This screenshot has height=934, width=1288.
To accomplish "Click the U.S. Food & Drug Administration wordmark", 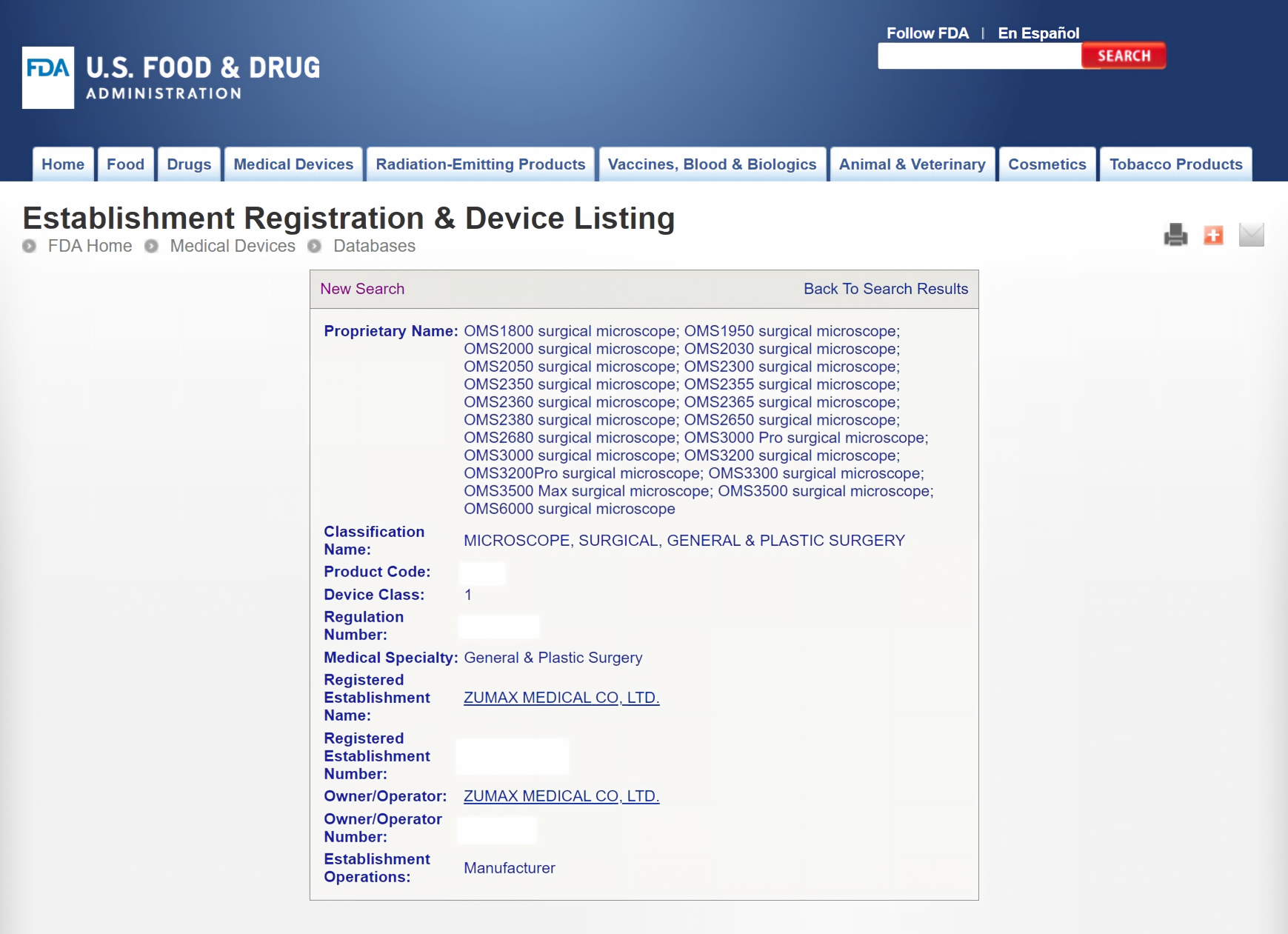I will 203,77.
